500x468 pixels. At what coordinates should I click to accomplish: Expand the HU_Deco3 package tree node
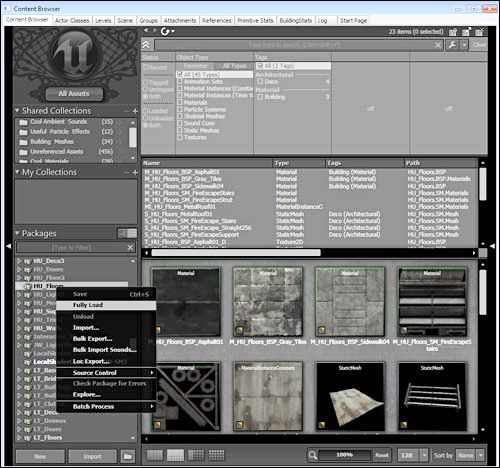19,261
